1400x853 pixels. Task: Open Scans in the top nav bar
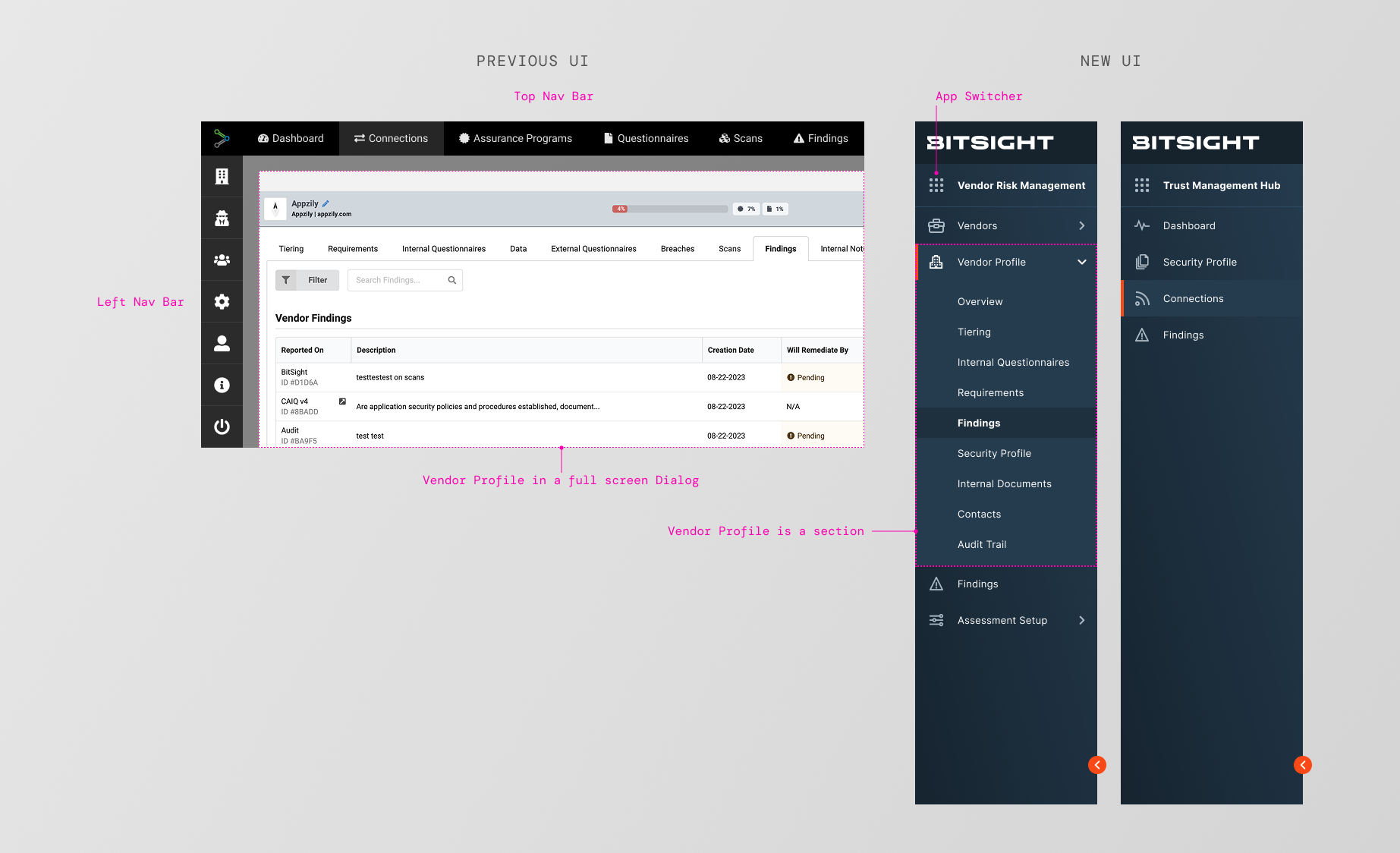pyautogui.click(x=741, y=138)
